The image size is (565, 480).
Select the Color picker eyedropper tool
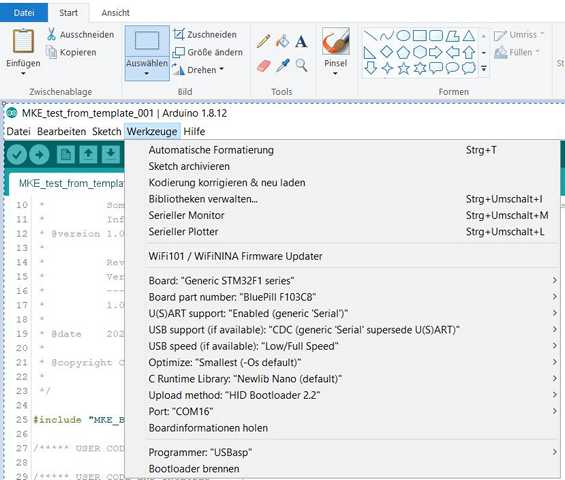click(x=283, y=66)
